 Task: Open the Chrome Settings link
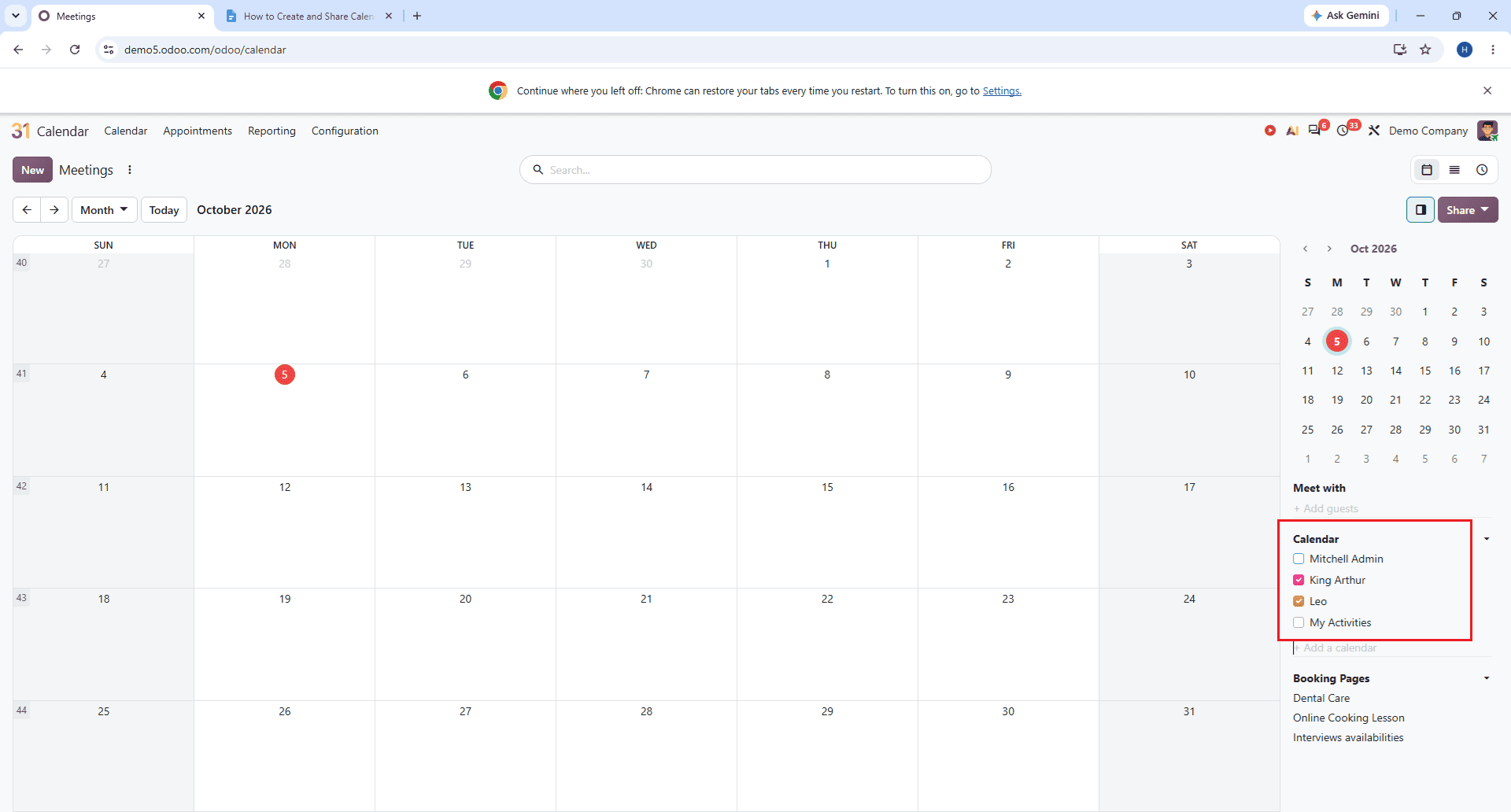click(1002, 90)
